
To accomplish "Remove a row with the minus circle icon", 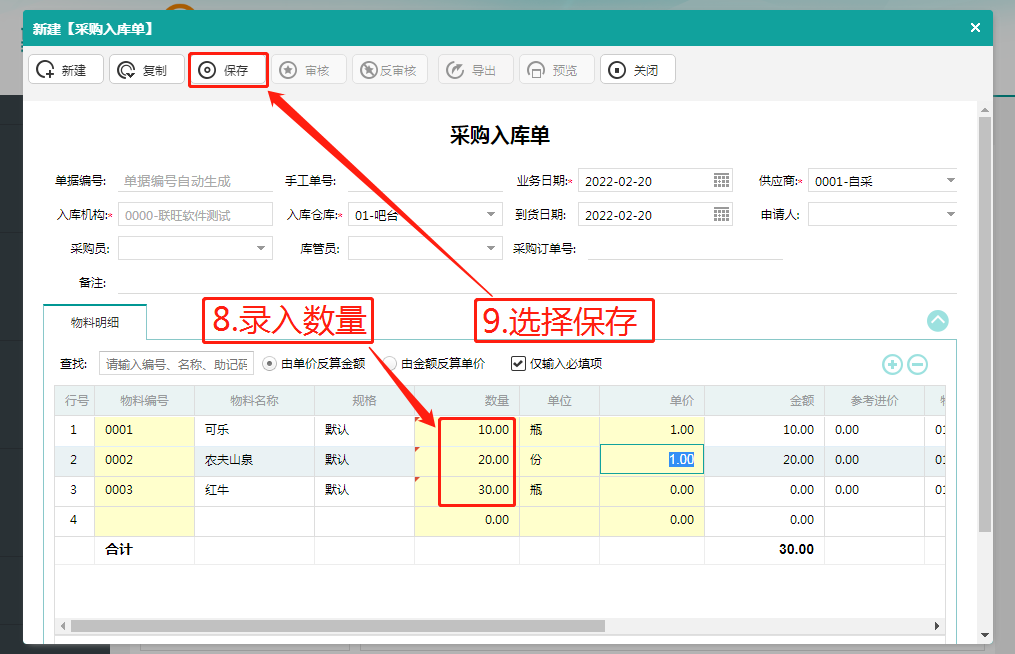I will coord(917,365).
